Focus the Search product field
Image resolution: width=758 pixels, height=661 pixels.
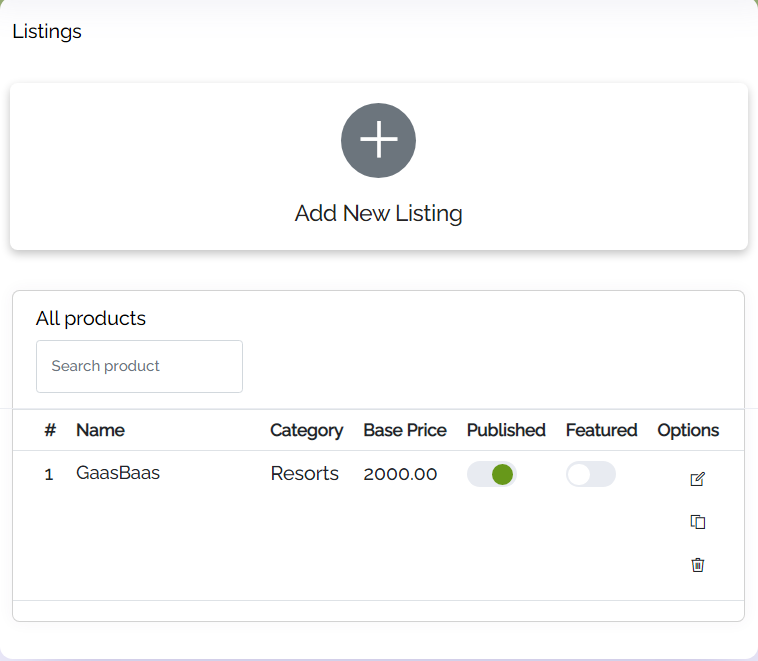click(x=139, y=366)
